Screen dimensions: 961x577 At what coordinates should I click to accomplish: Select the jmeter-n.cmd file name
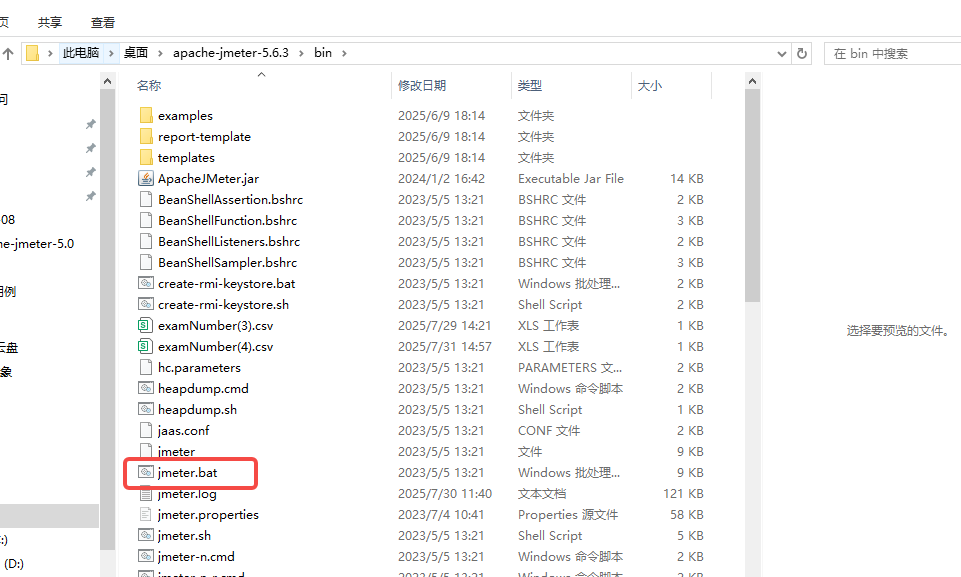coord(196,556)
